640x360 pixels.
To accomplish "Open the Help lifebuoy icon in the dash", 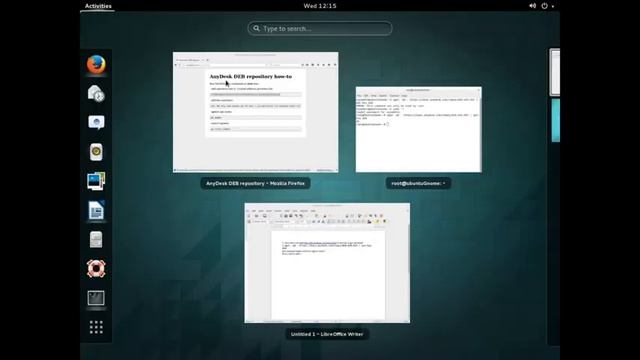I will coord(96,269).
